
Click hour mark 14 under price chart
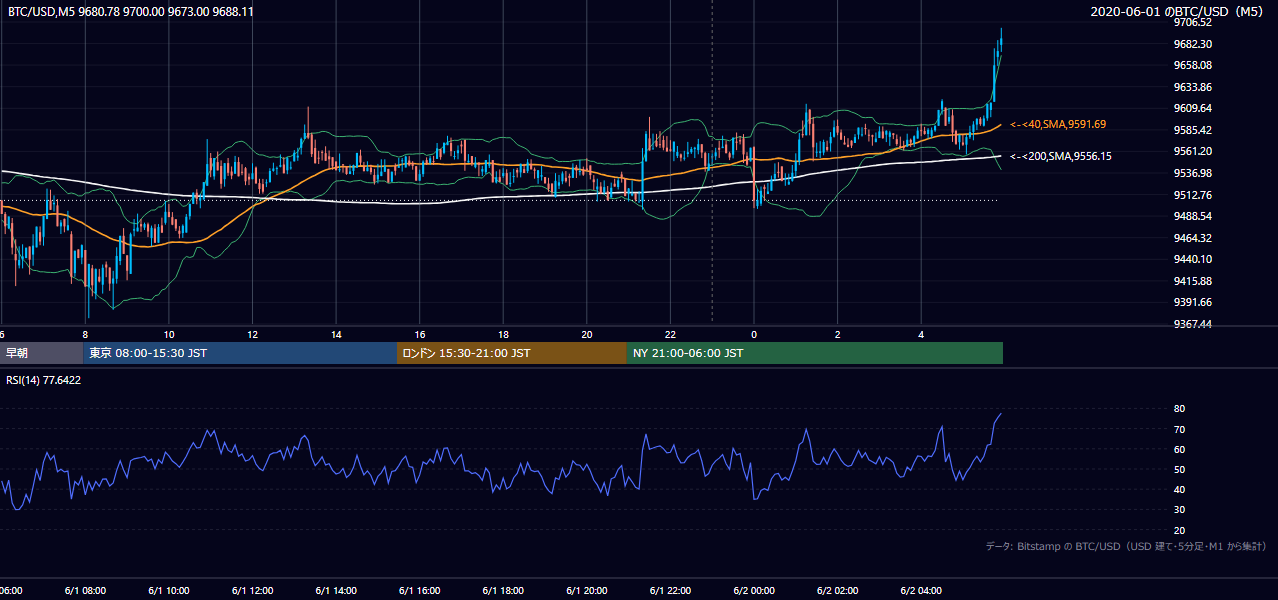tap(336, 334)
